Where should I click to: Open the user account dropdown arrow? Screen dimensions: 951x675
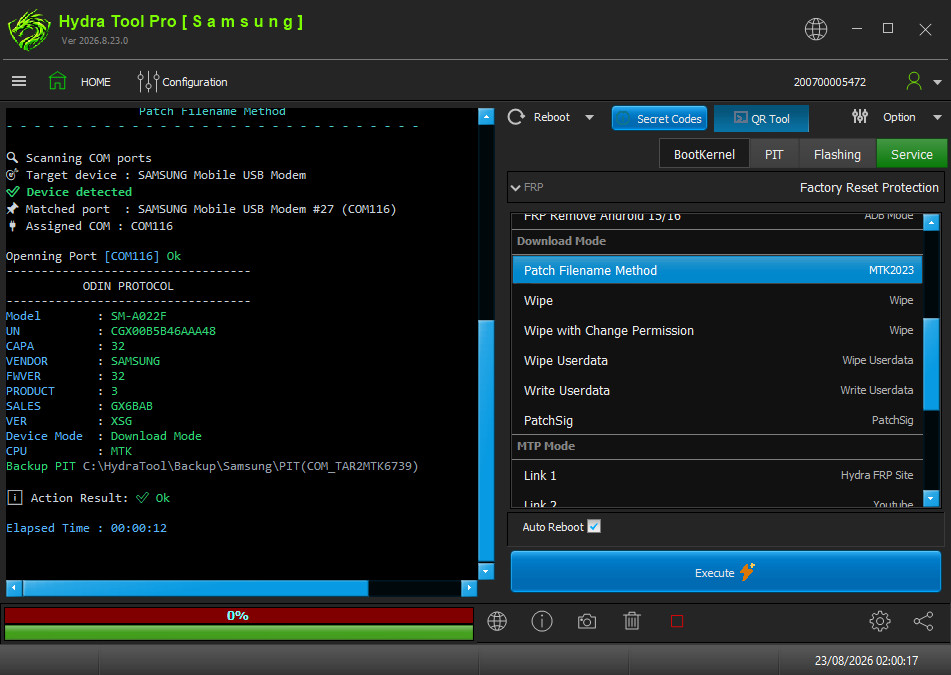[938, 82]
